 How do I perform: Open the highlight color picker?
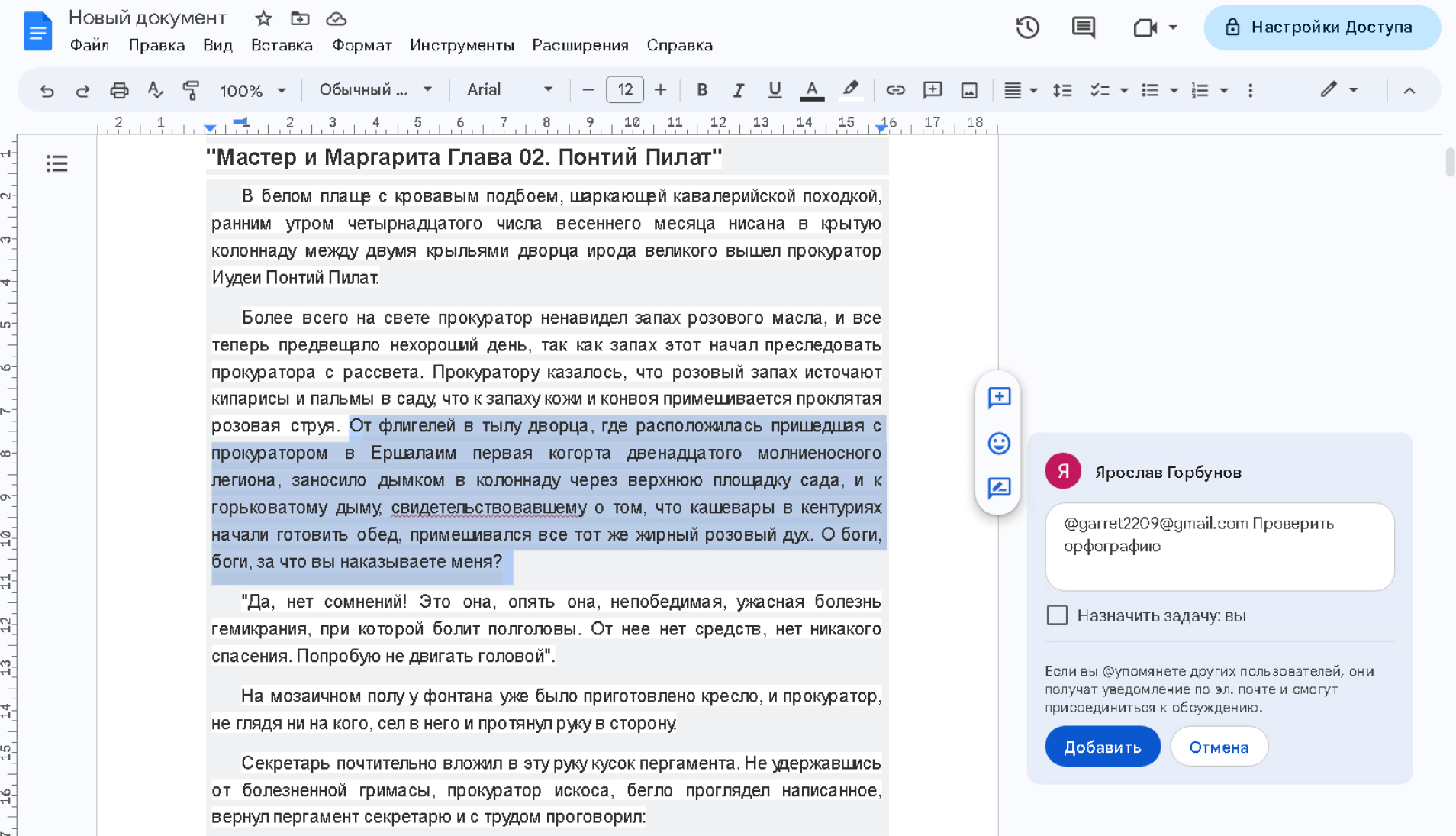850,90
